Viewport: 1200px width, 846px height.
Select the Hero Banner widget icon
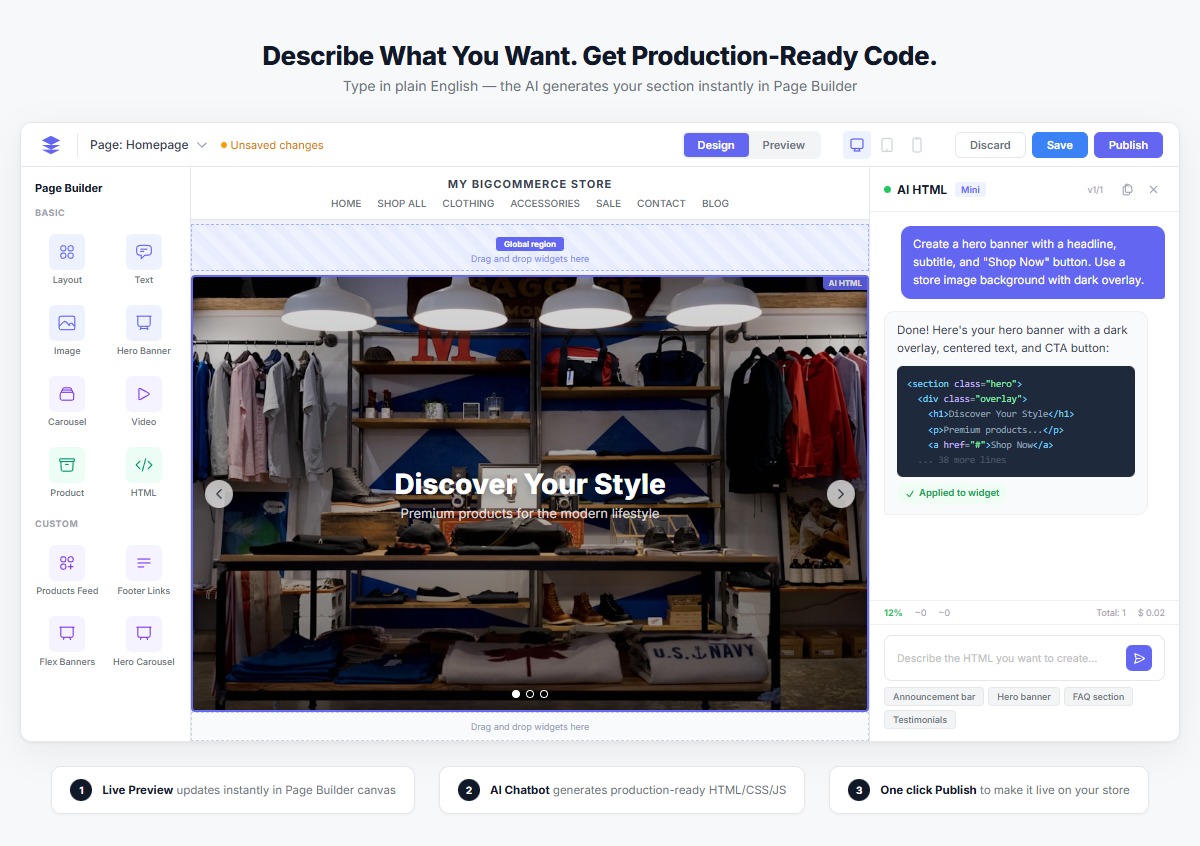(143, 323)
